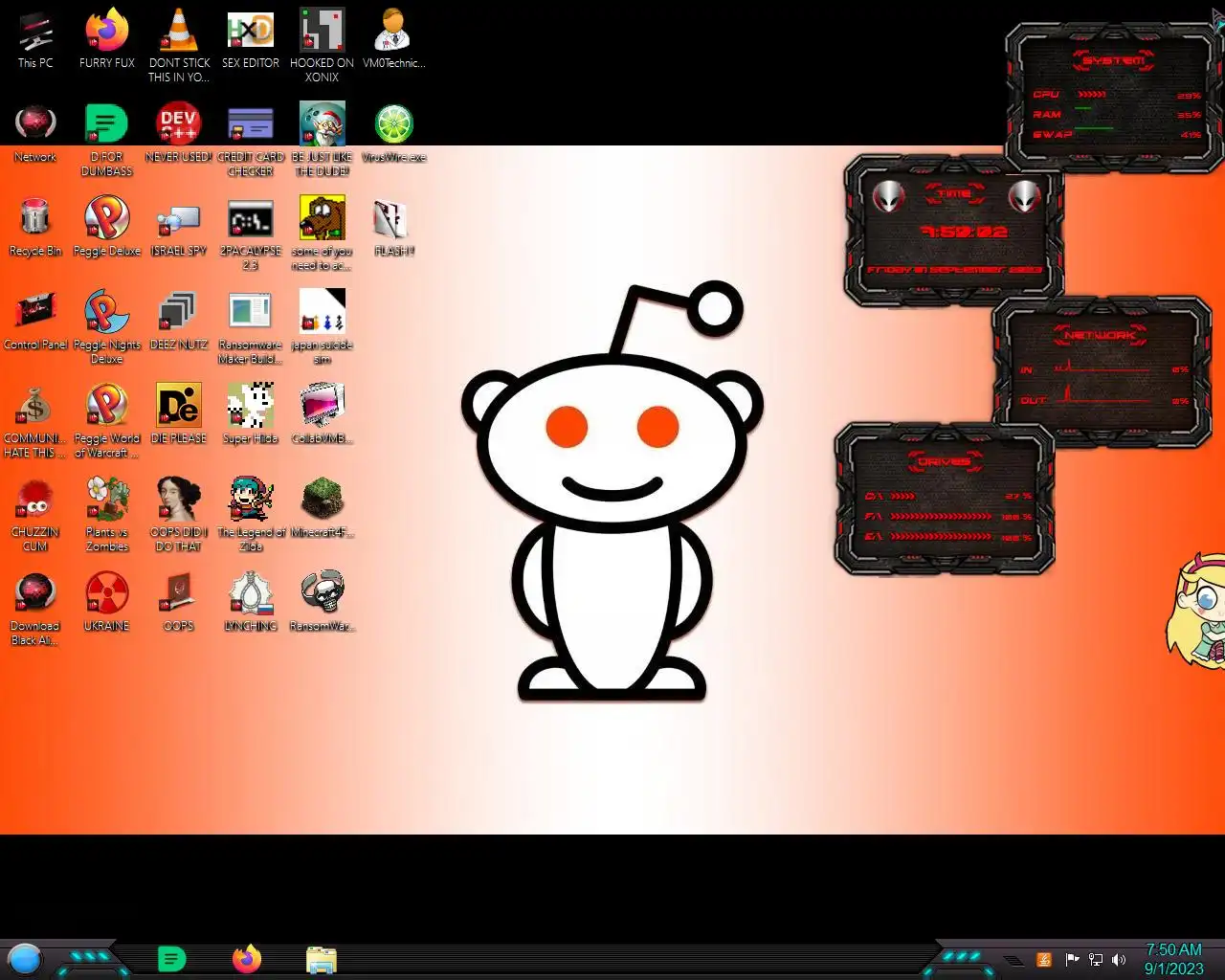The height and width of the screenshot is (980, 1225).
Task: Select the japan suicide sim icon
Action: [323, 327]
